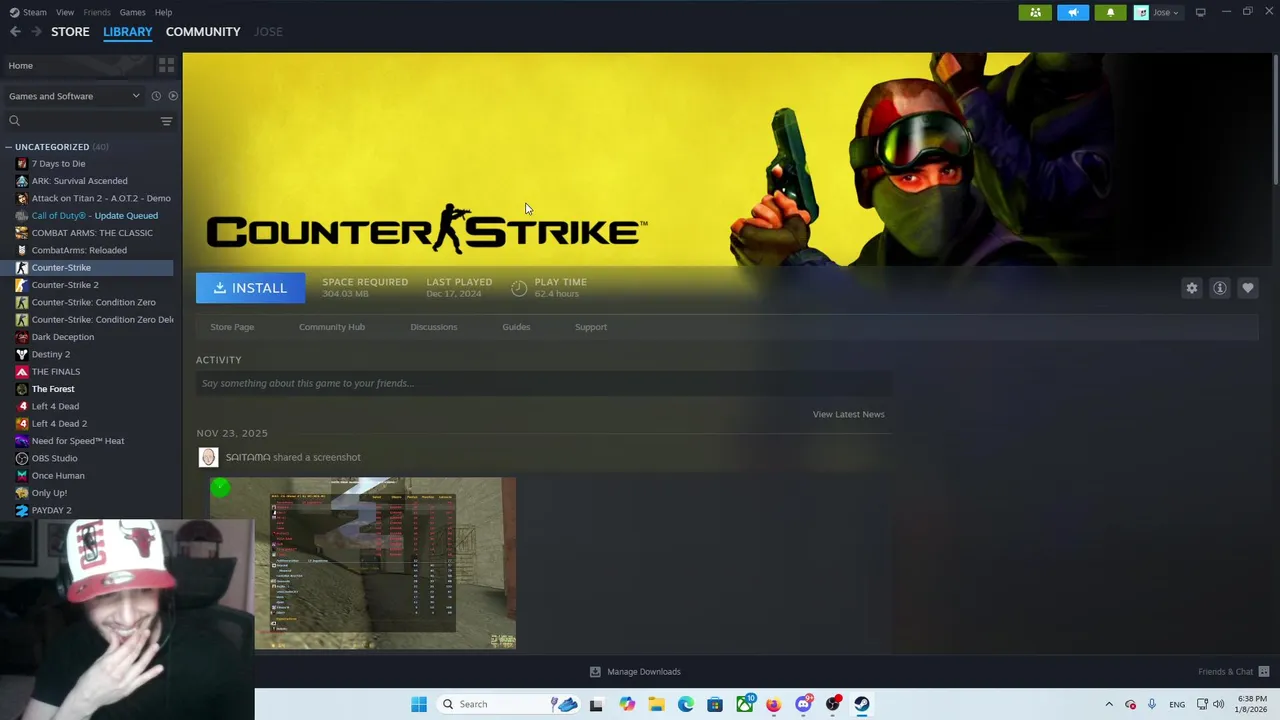Viewport: 1280px width, 720px height.
Task: Select Counter-Strike 2 in library
Action: coord(65,285)
